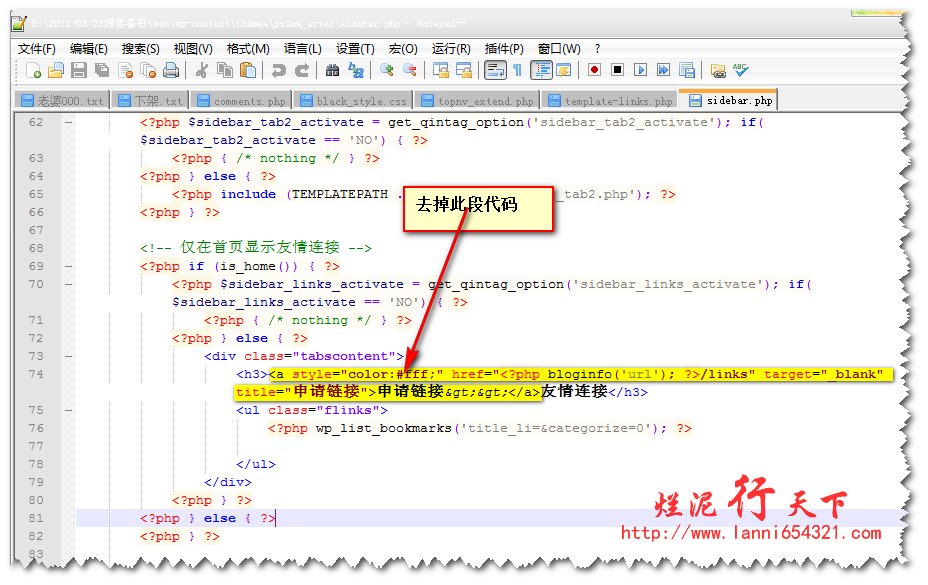Viewport: 928px width, 585px height.
Task: Undo last edit with the Undo arrow
Action: tap(278, 70)
